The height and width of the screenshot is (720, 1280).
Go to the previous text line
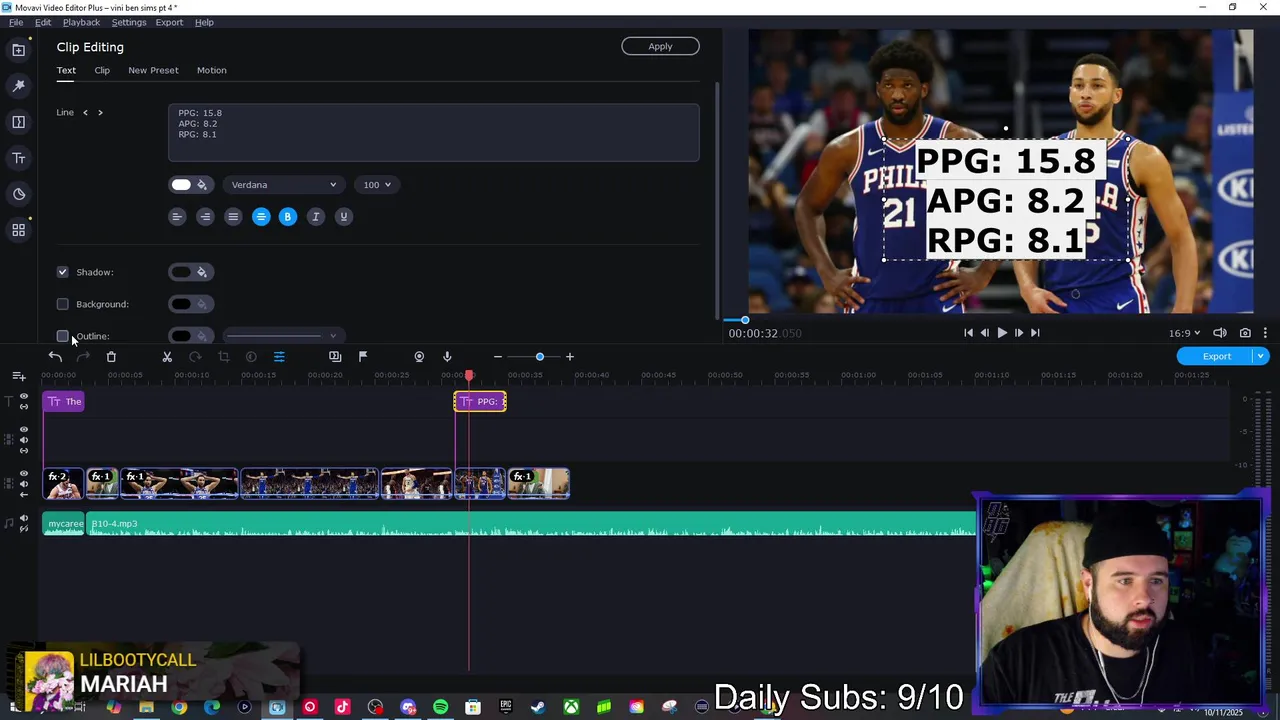[85, 113]
